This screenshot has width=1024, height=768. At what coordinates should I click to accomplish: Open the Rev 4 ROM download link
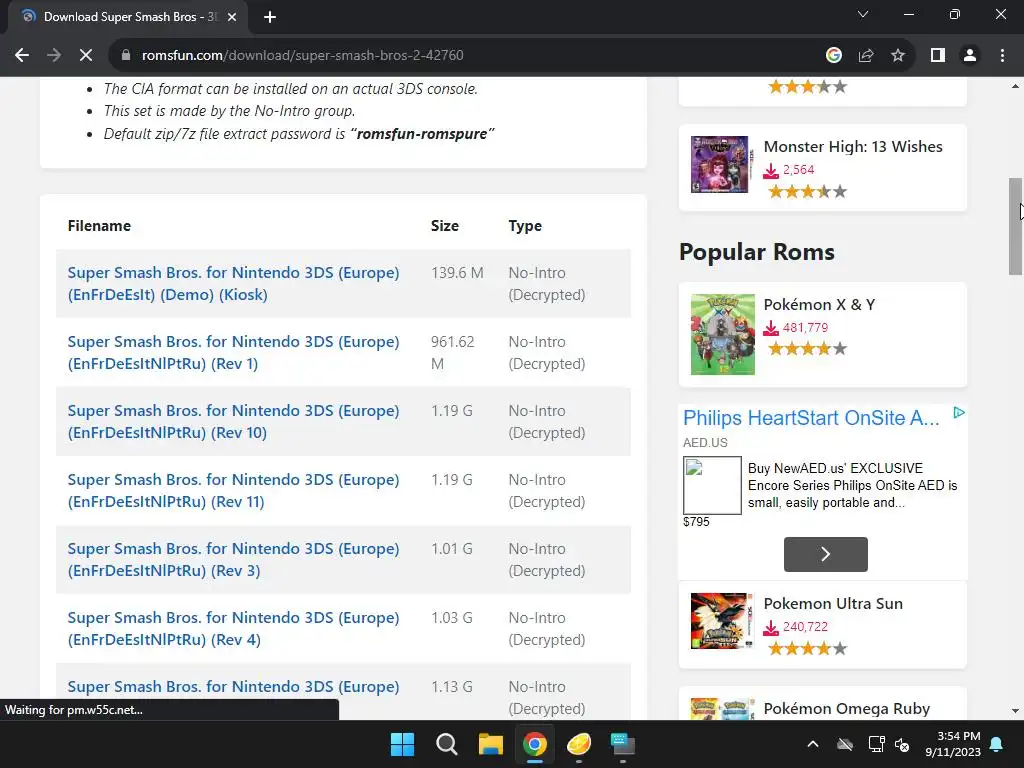233,629
